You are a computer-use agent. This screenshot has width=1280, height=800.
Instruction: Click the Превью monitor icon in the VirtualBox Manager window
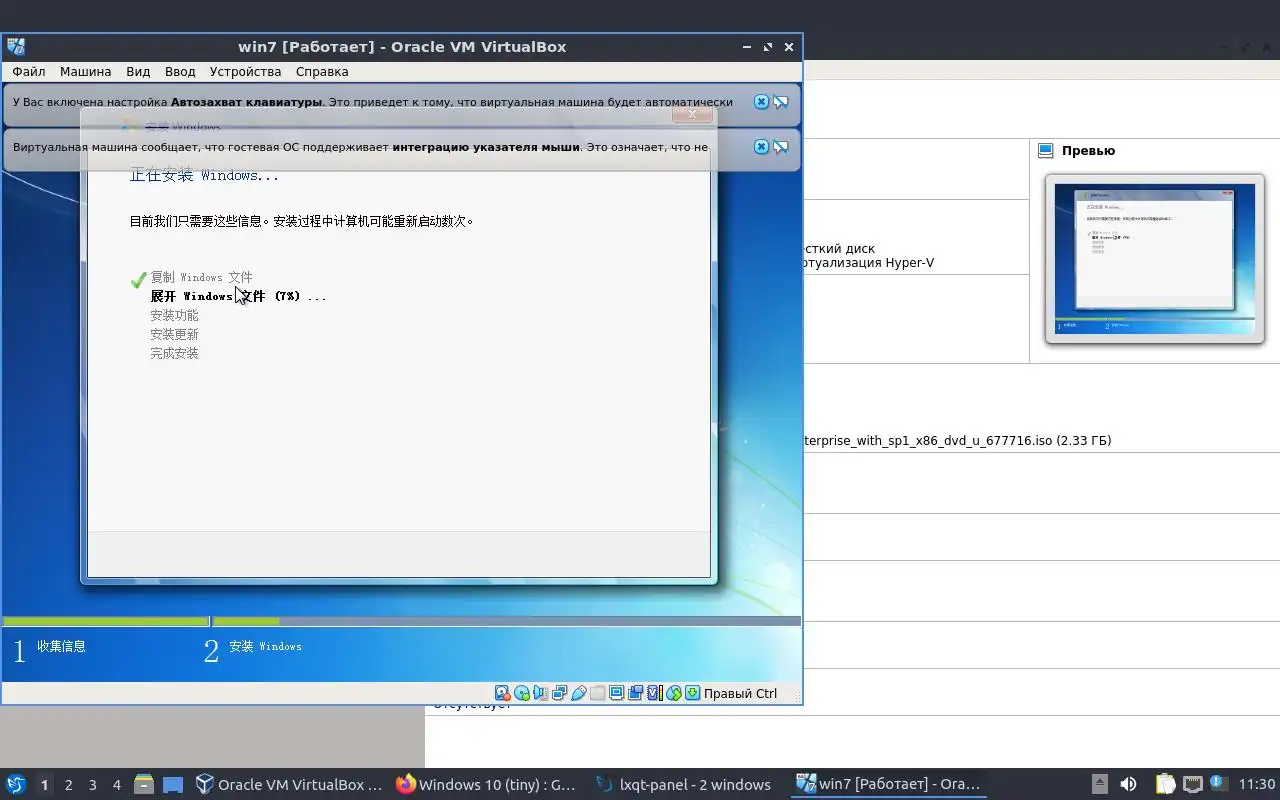coord(1046,151)
